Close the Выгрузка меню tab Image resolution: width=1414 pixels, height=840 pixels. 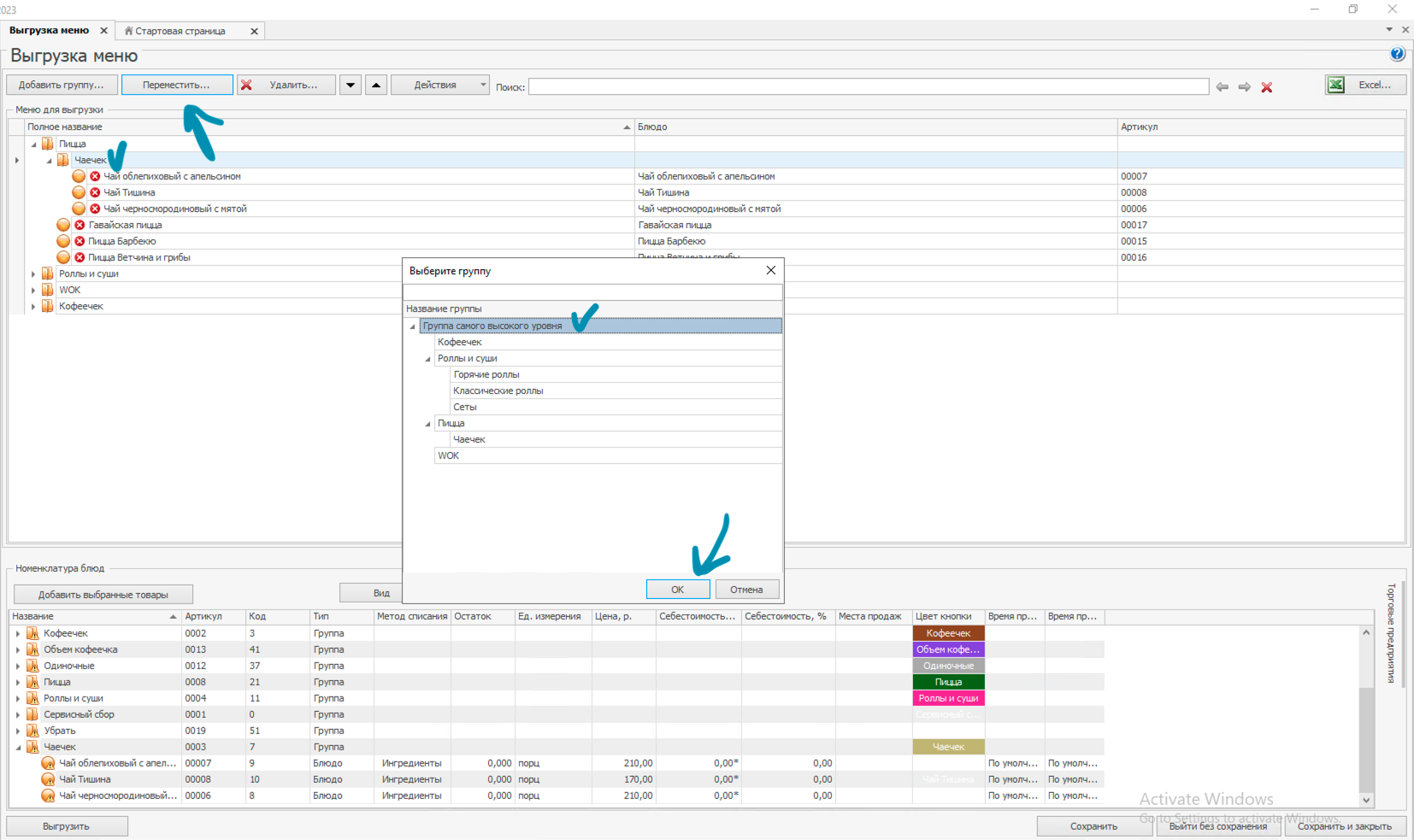pos(104,31)
